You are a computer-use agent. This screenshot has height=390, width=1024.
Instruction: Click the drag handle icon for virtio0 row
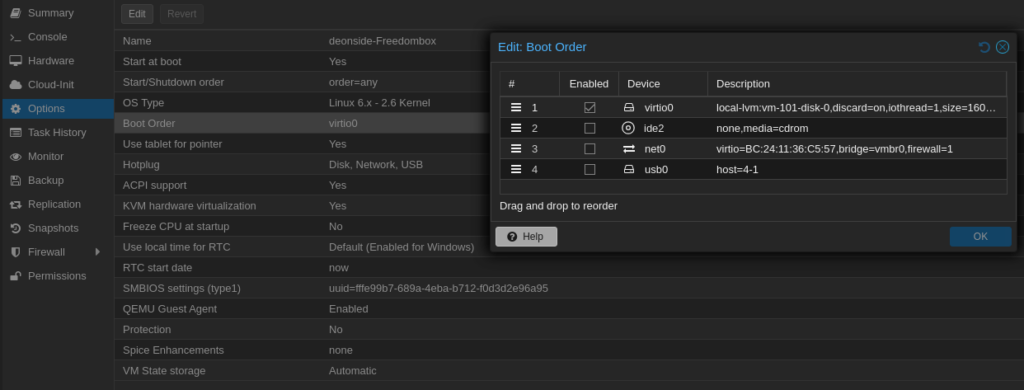(516, 107)
